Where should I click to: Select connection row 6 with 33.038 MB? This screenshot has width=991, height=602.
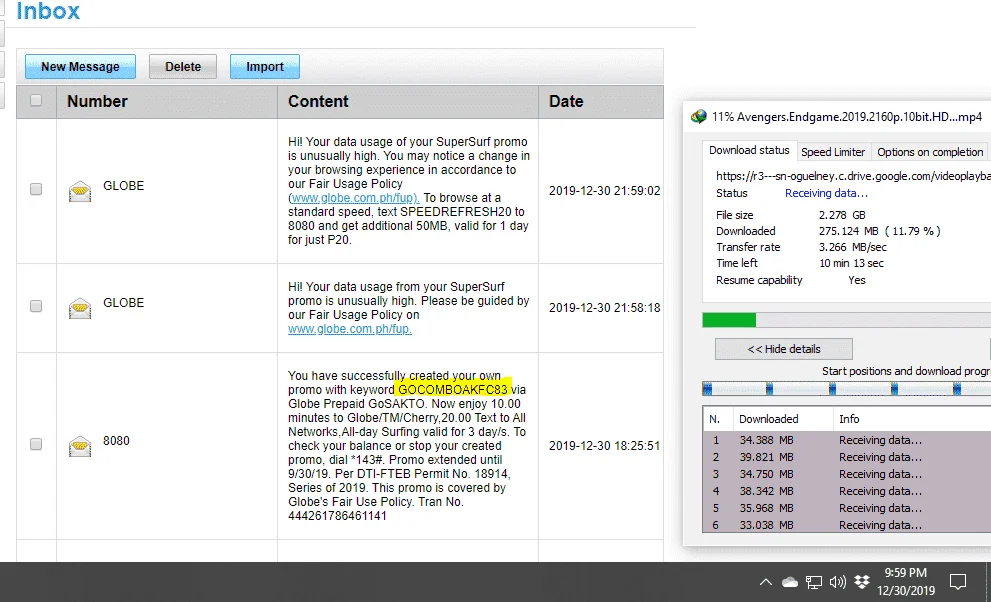[846, 524]
